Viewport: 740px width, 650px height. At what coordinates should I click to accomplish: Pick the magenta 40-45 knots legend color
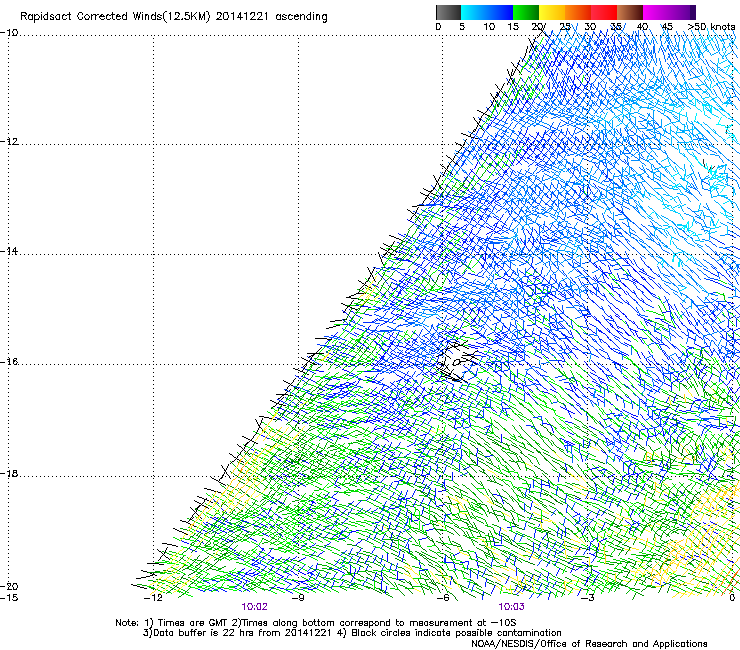click(656, 12)
